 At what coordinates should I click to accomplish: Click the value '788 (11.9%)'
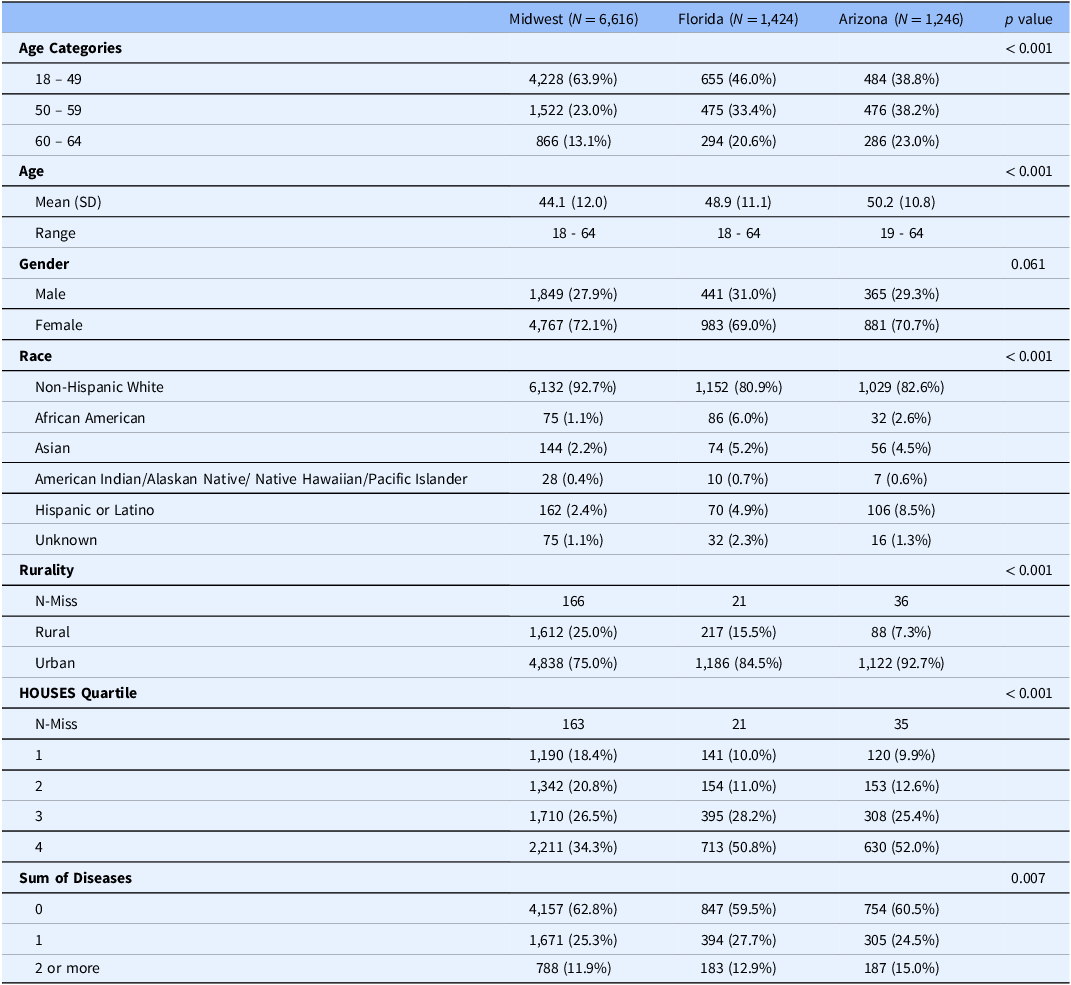[x=573, y=968]
